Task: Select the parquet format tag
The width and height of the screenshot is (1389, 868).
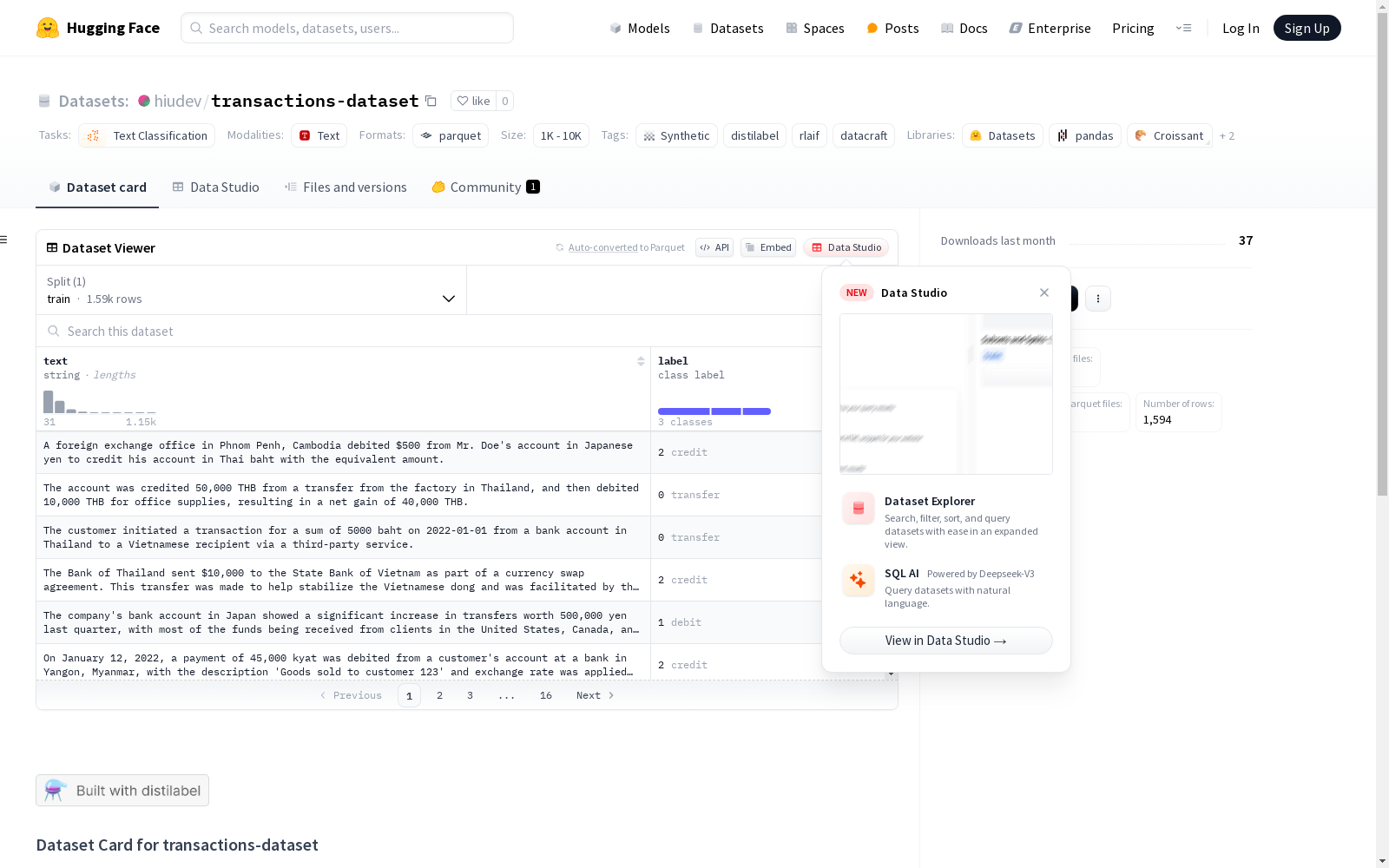Action: tap(451, 135)
